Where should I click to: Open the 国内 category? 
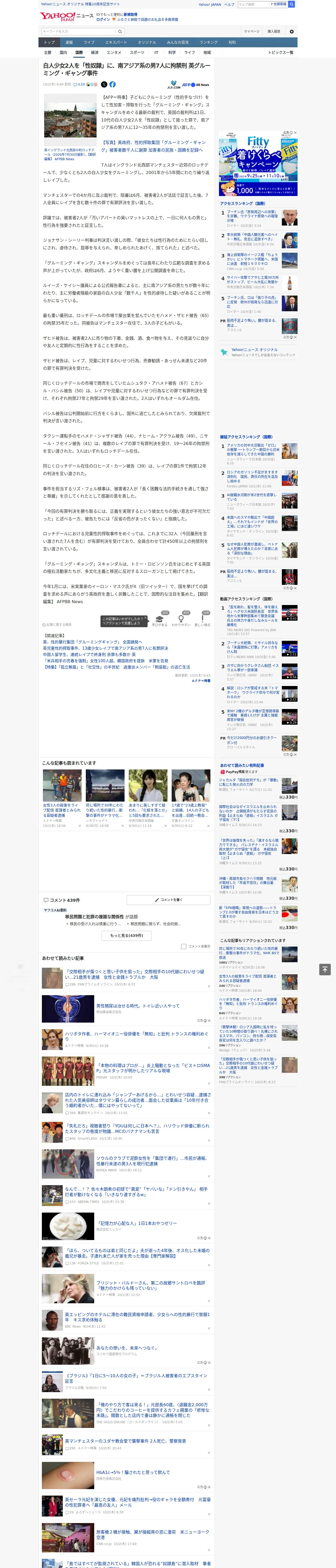[63, 52]
